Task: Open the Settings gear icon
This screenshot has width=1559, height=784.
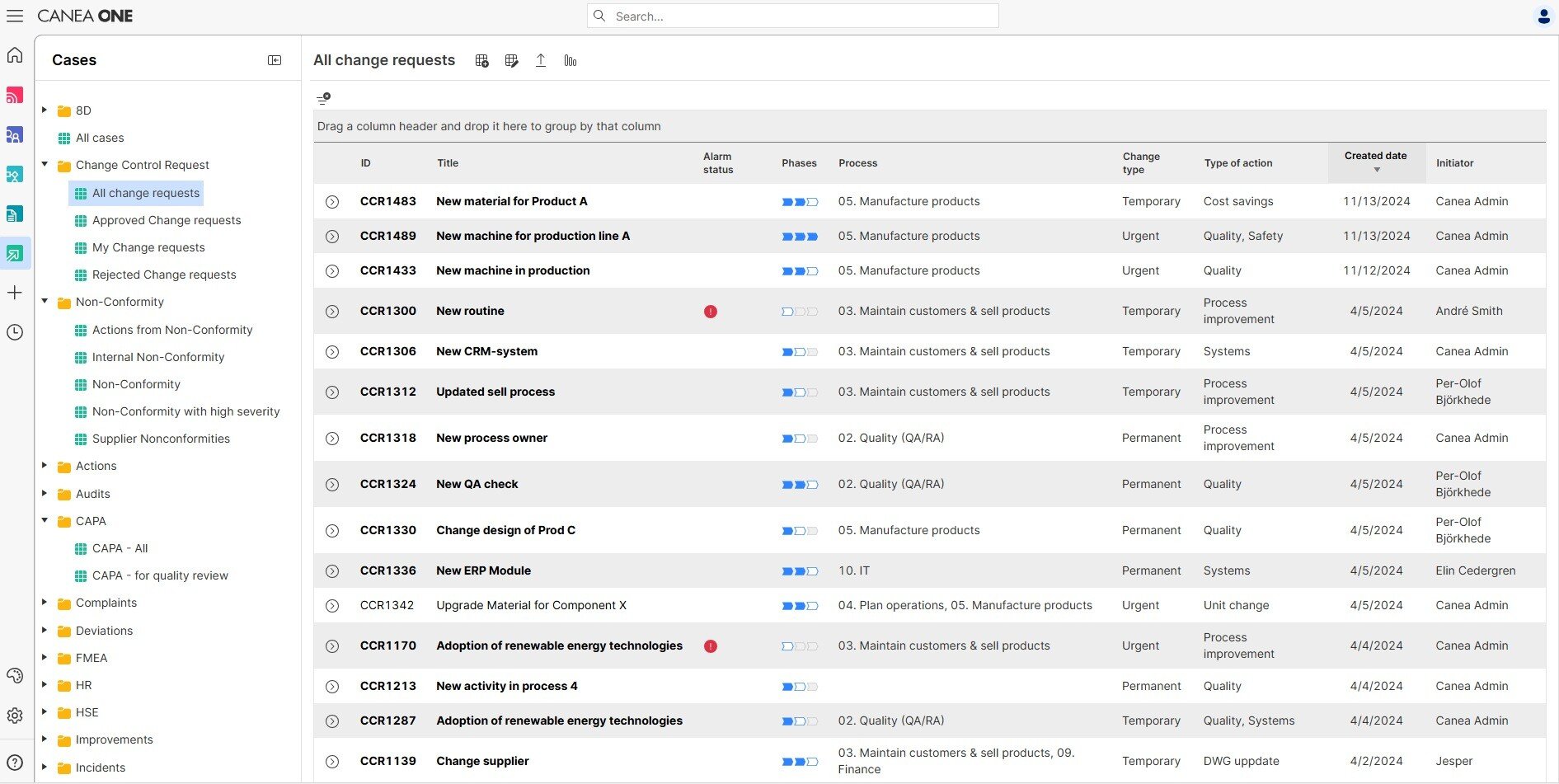Action: tap(15, 716)
